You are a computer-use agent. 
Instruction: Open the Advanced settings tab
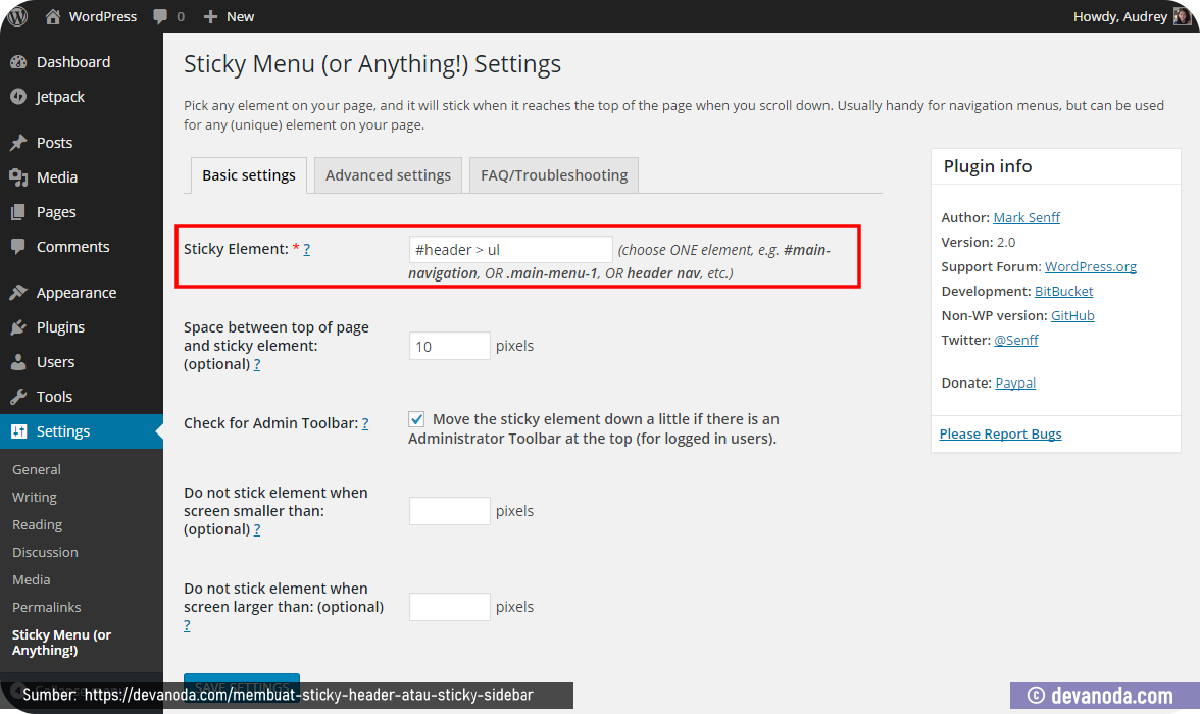(x=388, y=175)
